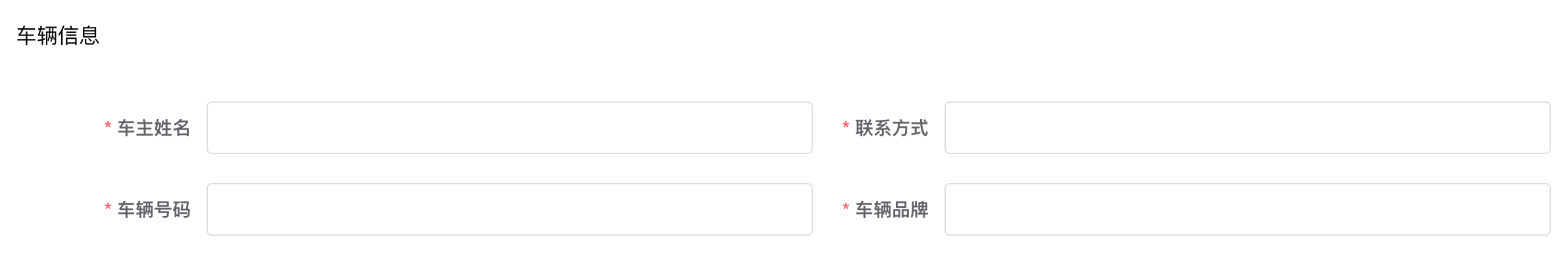Select the text field right of 联系方式
Viewport: 1568px width, 262px height.
pyautogui.click(x=1248, y=128)
